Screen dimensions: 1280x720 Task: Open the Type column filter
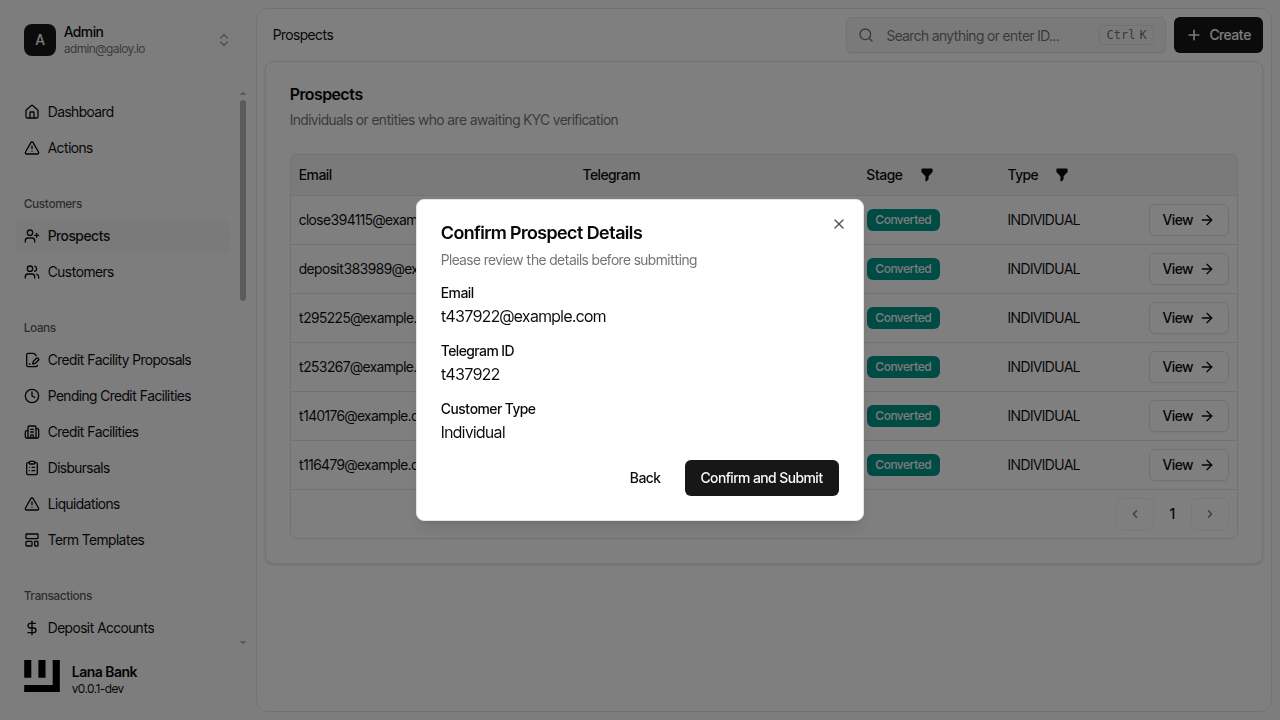pos(1061,175)
